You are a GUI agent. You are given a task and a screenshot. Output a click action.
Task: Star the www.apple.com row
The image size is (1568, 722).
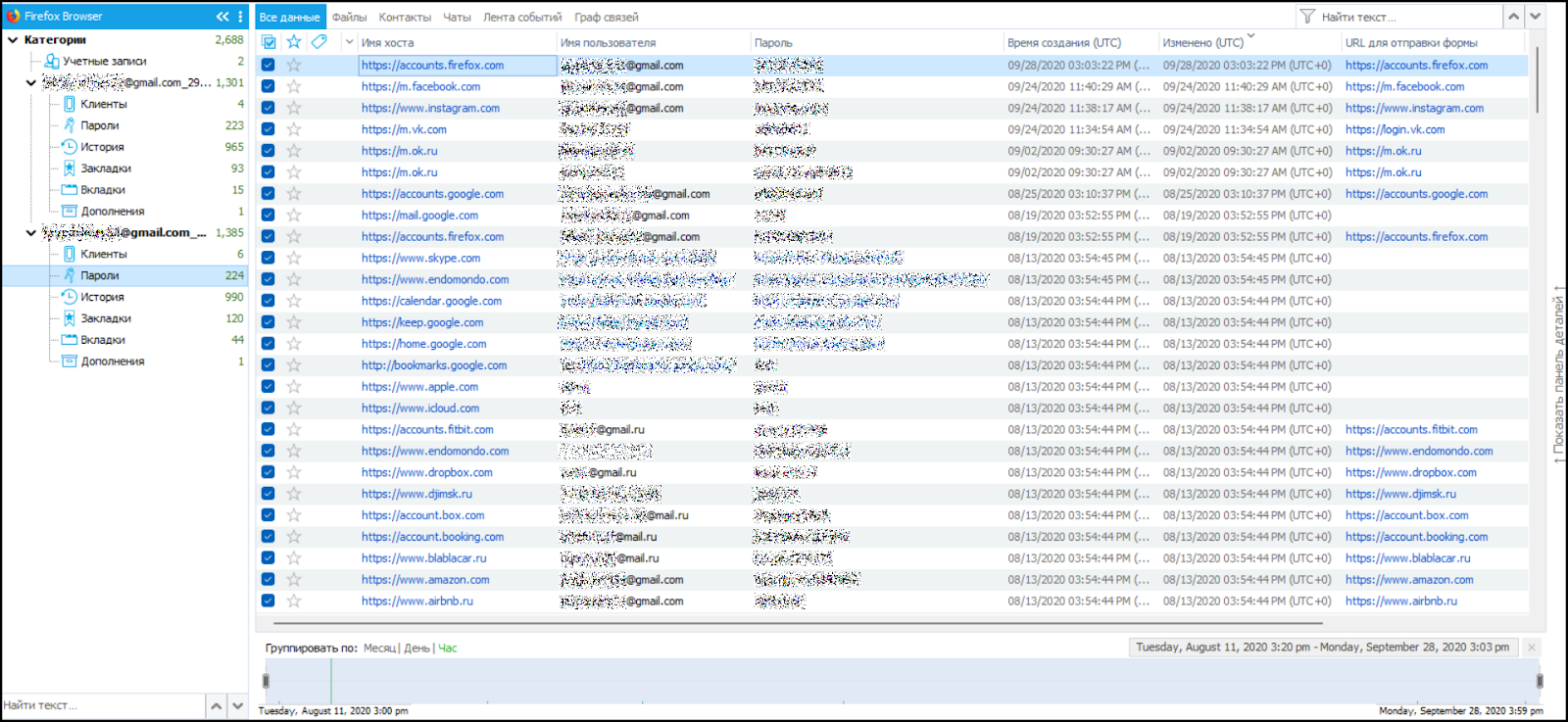tap(294, 386)
